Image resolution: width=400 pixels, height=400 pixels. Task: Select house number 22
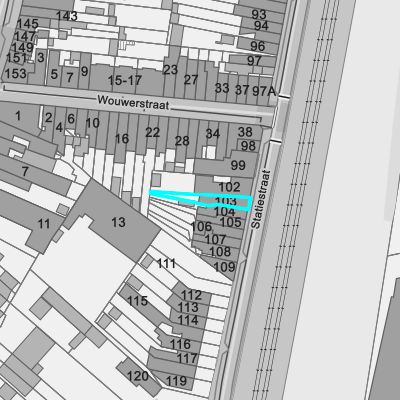(x=152, y=133)
